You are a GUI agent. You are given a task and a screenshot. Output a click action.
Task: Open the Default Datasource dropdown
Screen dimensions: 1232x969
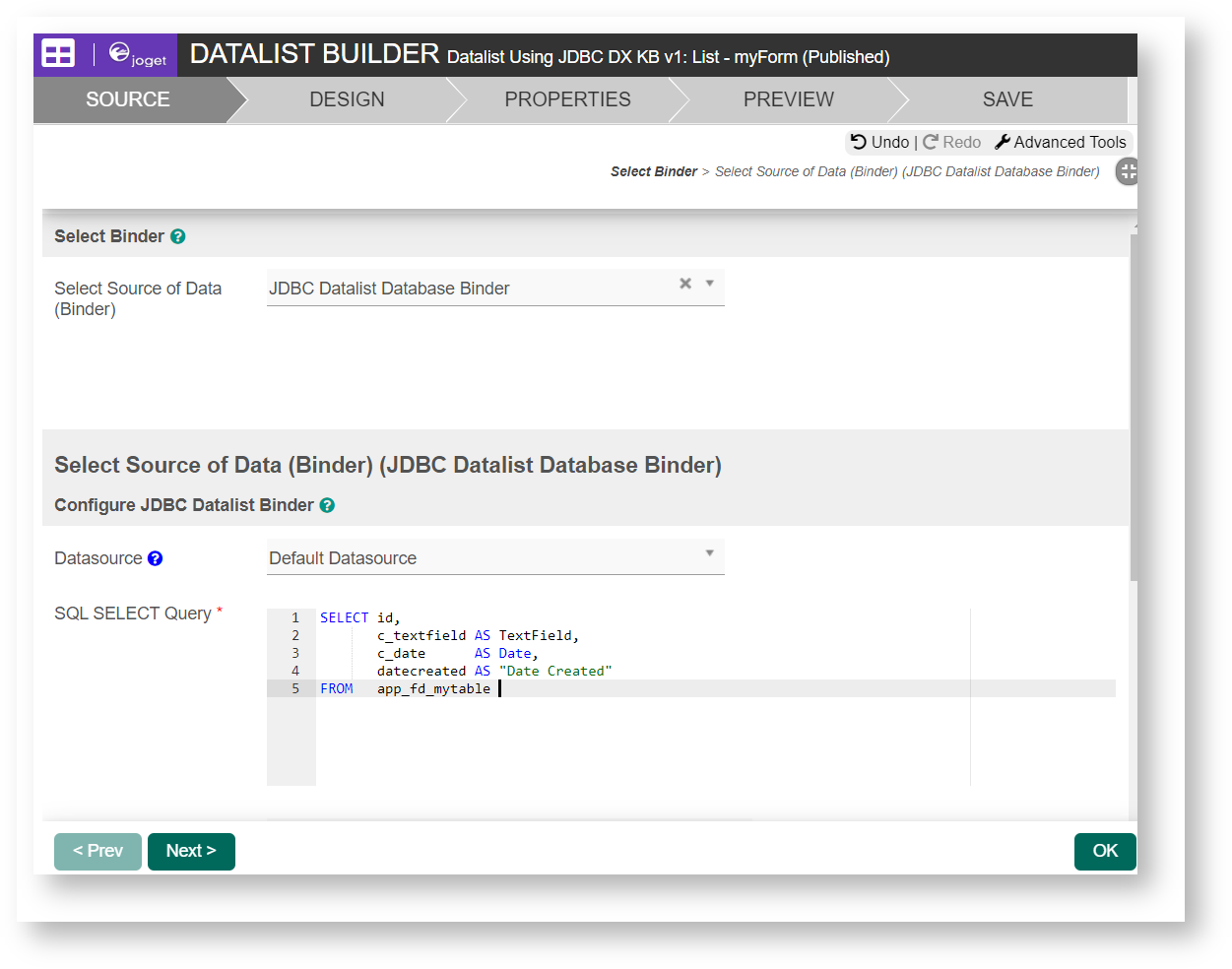coord(495,557)
